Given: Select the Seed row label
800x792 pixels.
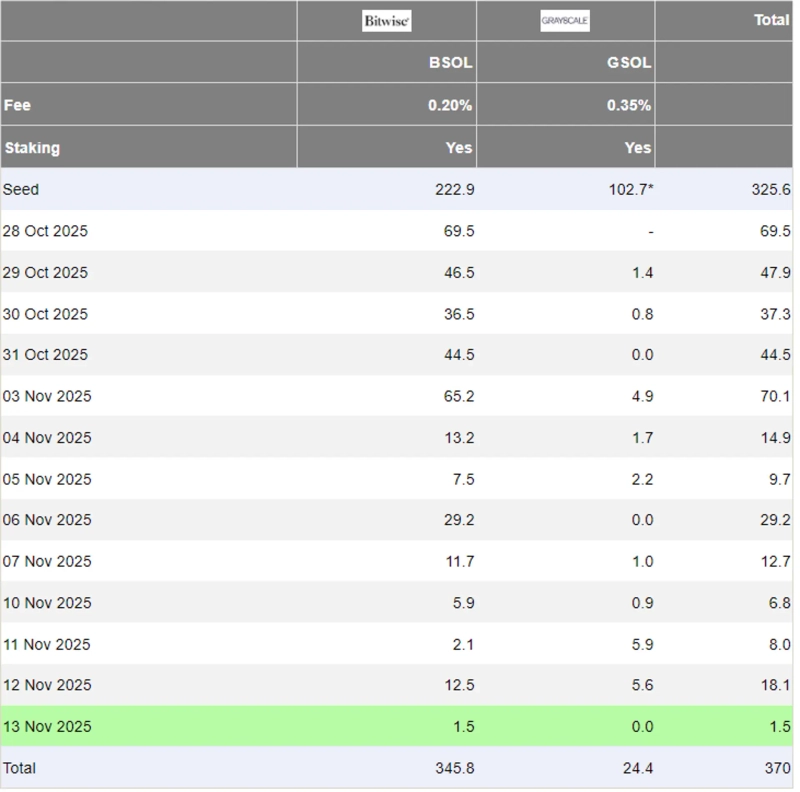Looking at the screenshot, I should [x=21, y=189].
